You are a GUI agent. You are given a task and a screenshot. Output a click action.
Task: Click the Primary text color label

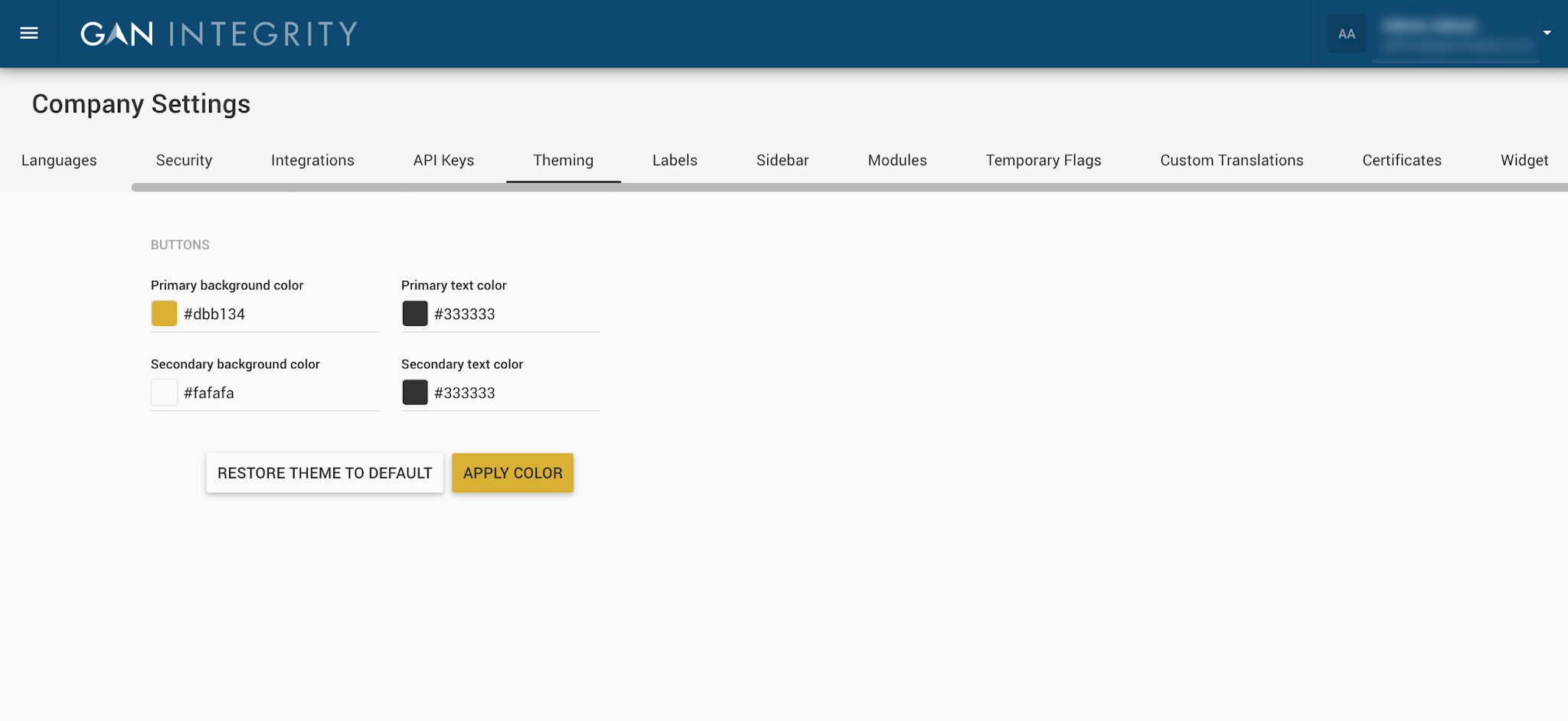click(454, 285)
